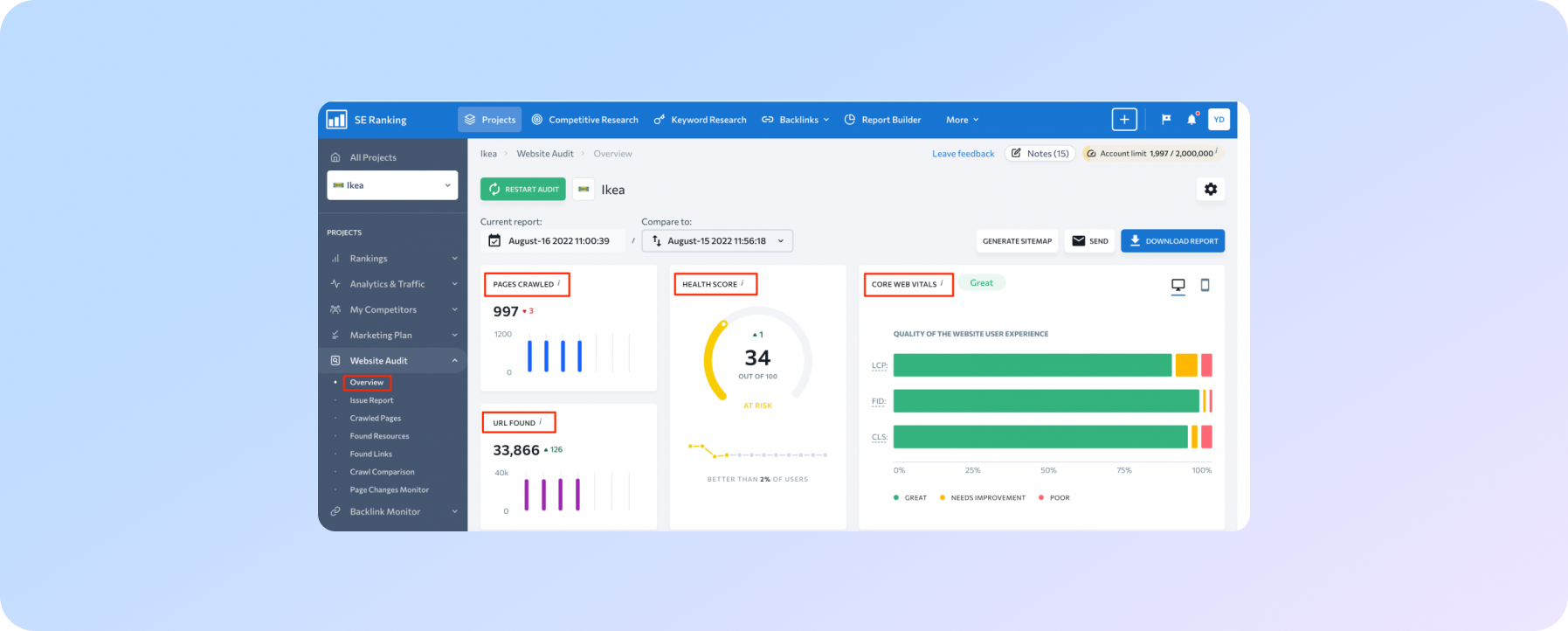Viewport: 1568px width, 631px height.
Task: Switch to mobile device view
Action: click(1205, 285)
